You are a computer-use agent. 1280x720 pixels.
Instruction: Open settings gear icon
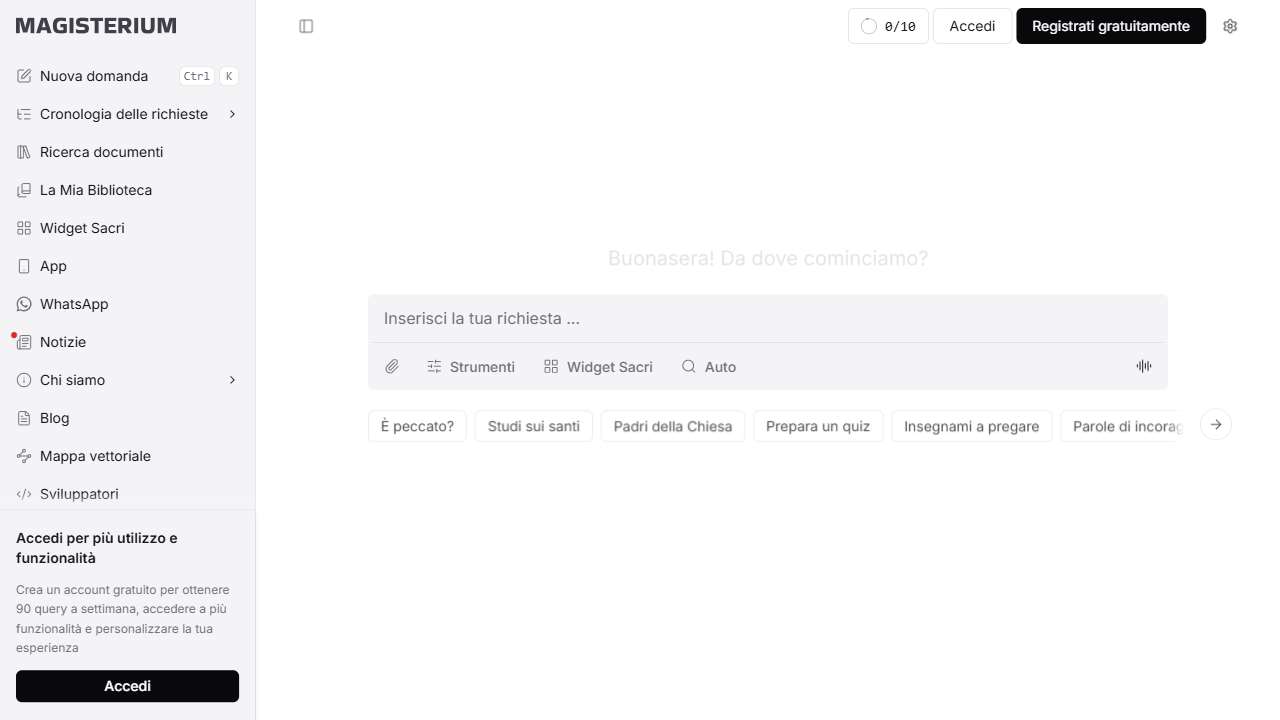tap(1230, 26)
